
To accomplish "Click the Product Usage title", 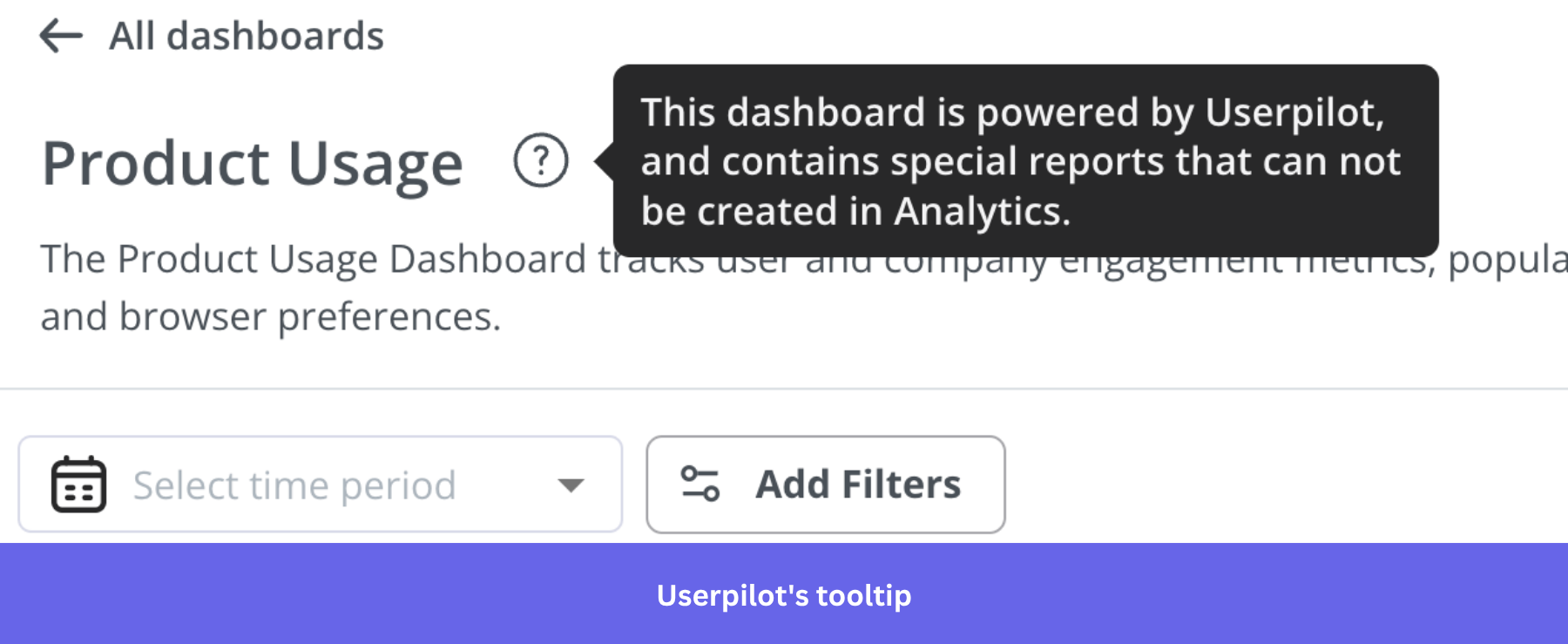I will [253, 162].
